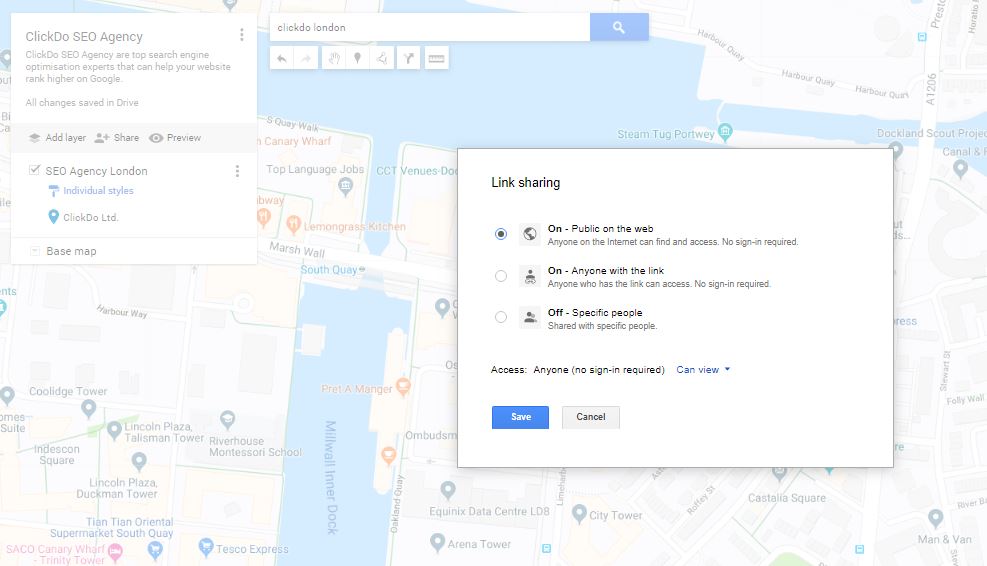
Task: Click the search magnifier button
Action: coord(618,28)
